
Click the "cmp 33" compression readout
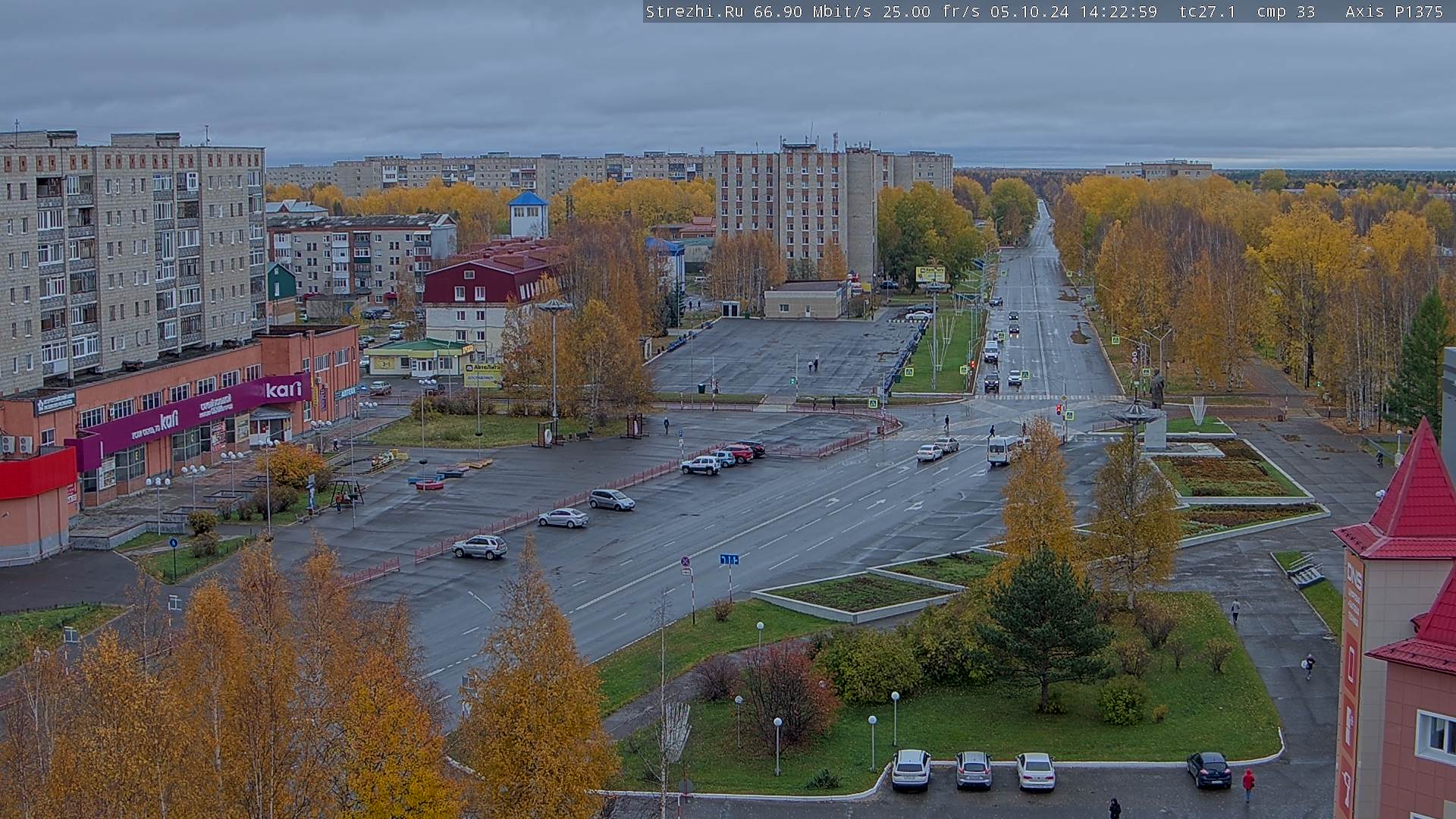pos(1286,11)
